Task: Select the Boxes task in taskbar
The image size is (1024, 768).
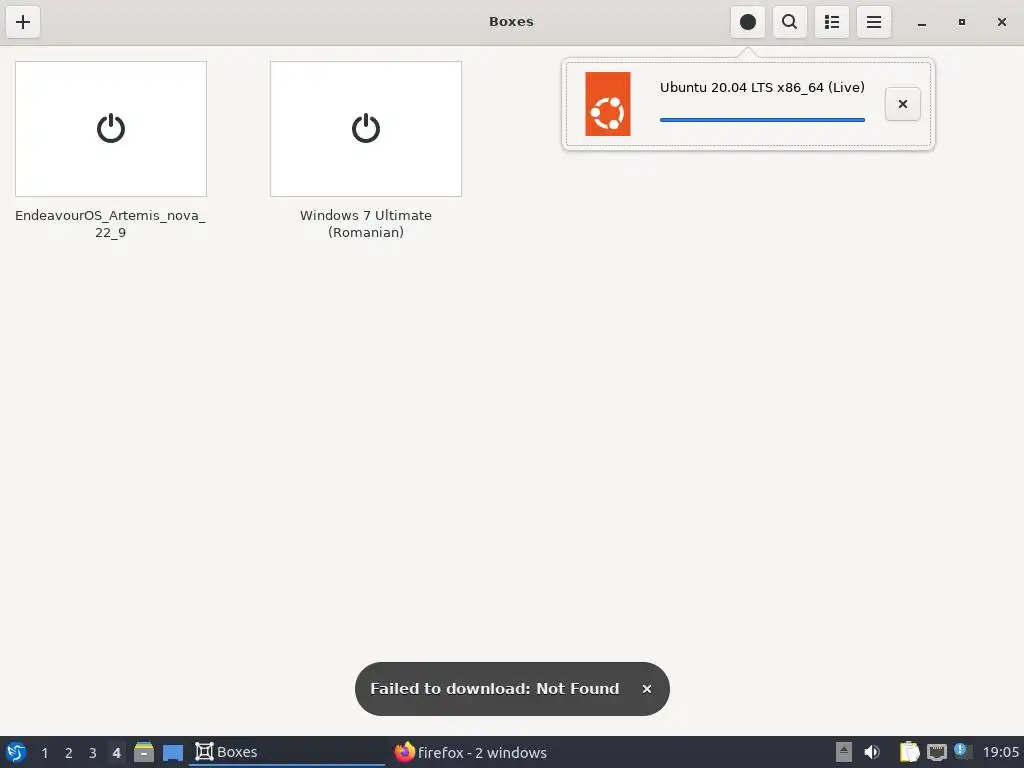Action: pyautogui.click(x=287, y=752)
